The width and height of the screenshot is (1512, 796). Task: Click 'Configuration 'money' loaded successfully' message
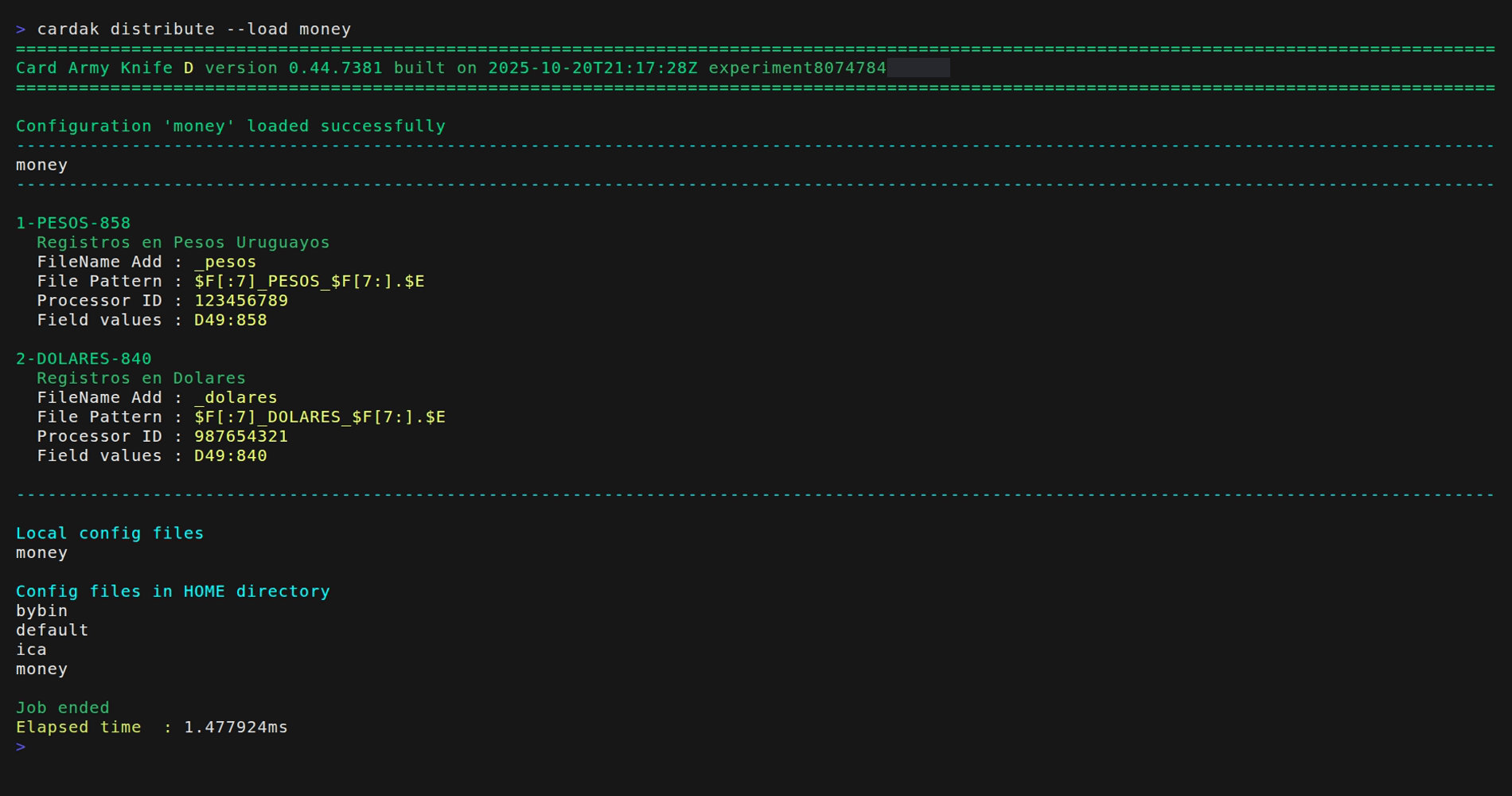[x=230, y=127]
